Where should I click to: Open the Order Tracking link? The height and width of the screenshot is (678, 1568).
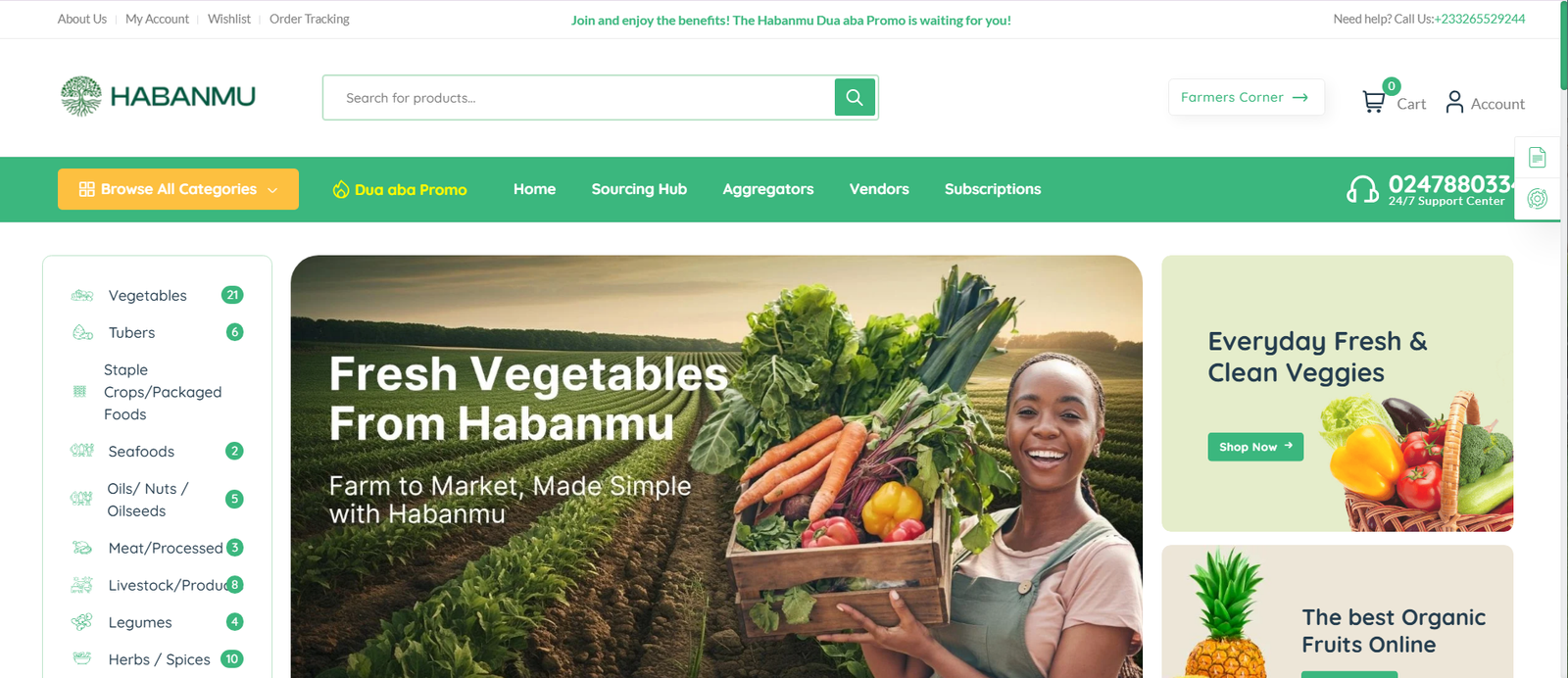[309, 19]
